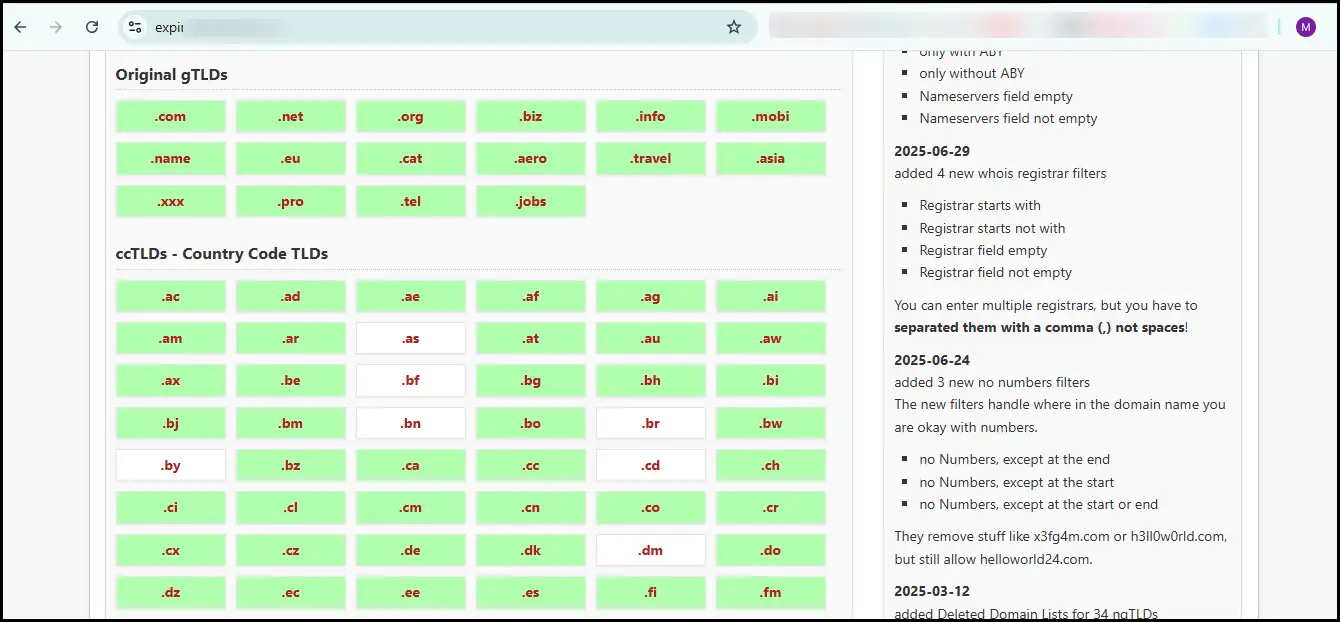Enable the .bn TLD filter

pos(410,423)
